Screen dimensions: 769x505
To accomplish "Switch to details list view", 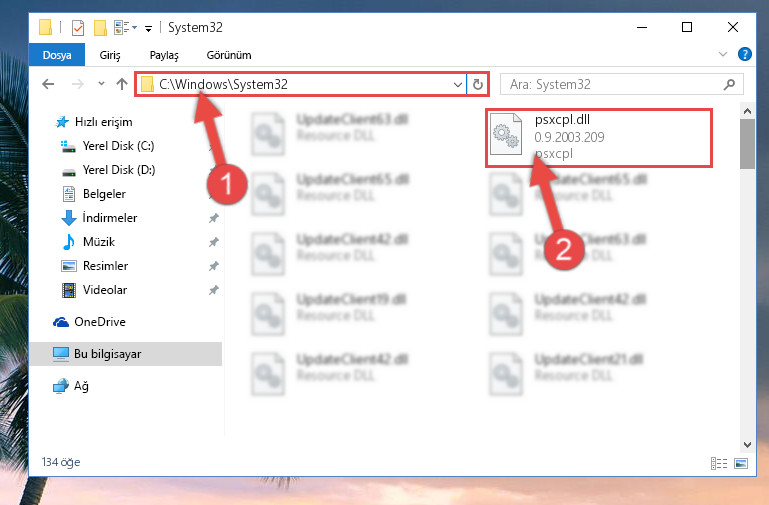I will coord(719,463).
